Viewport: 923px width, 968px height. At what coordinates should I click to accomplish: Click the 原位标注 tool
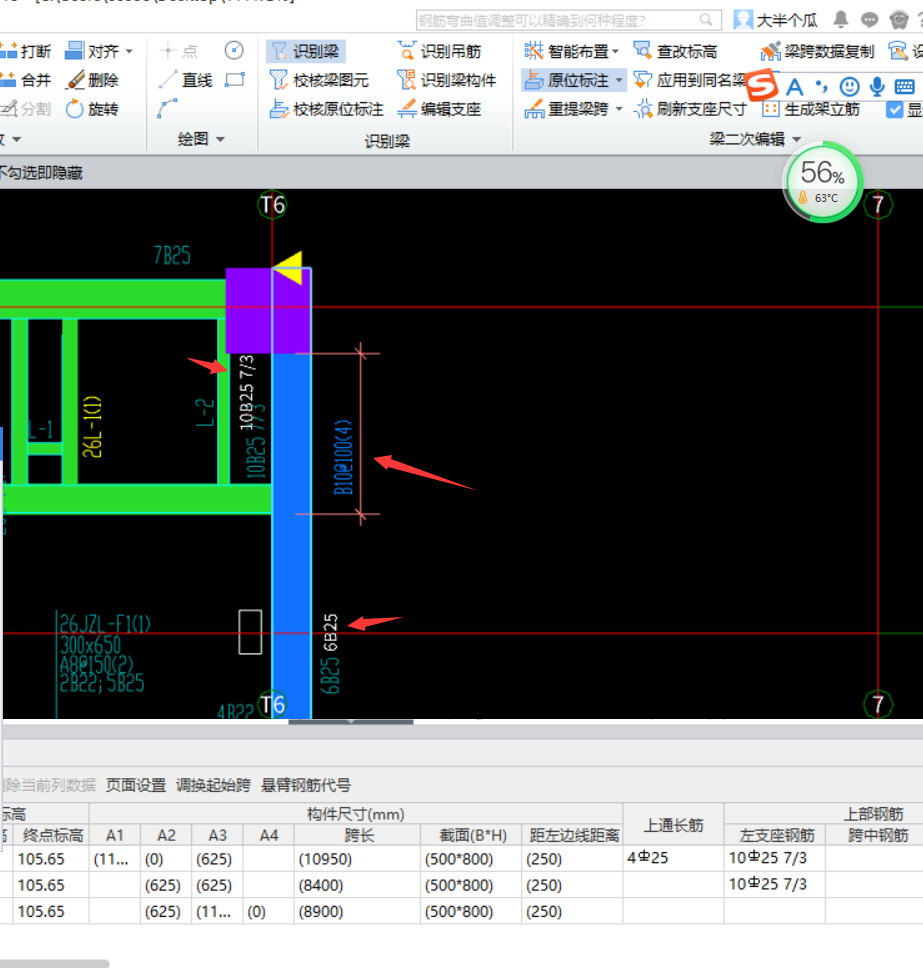pos(567,80)
